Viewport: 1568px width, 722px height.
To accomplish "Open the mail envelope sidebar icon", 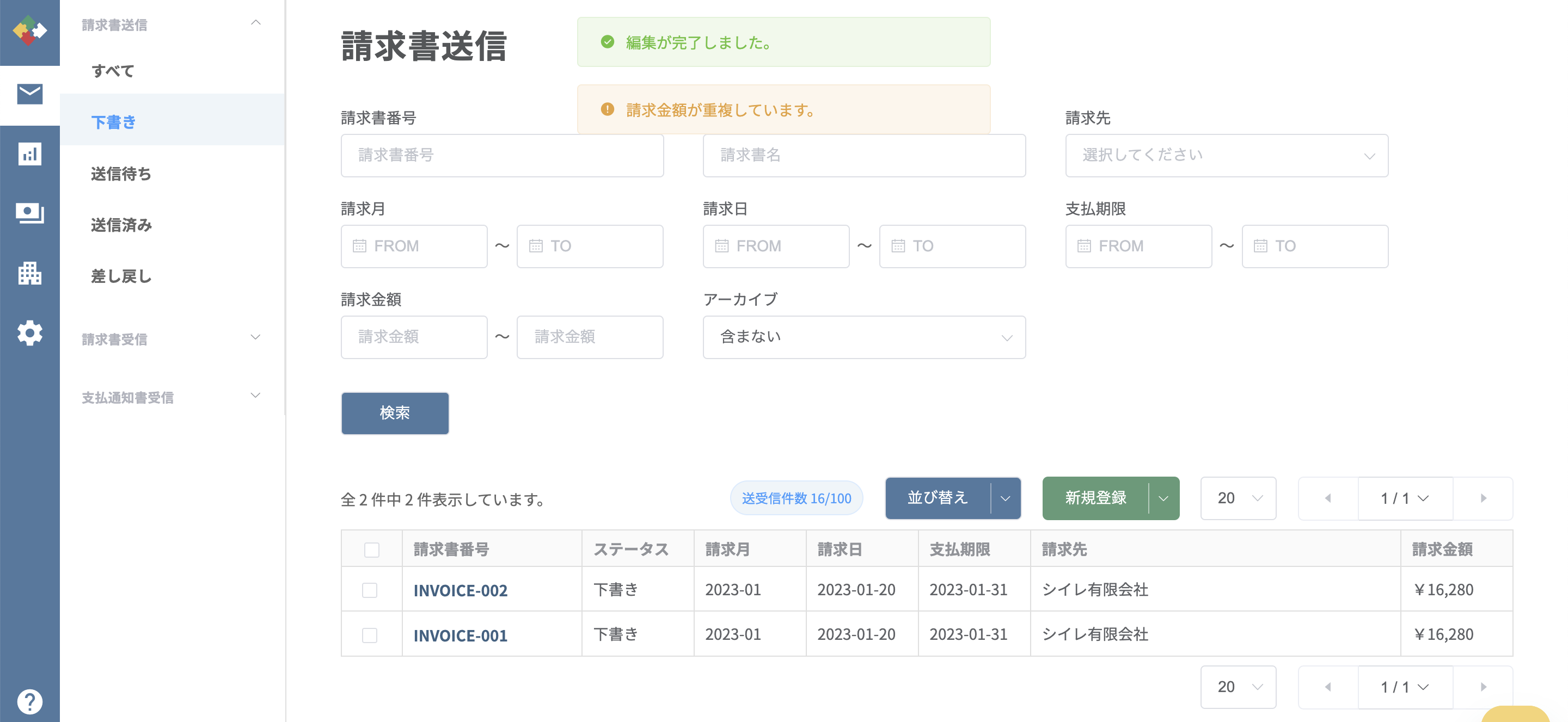I will (29, 94).
